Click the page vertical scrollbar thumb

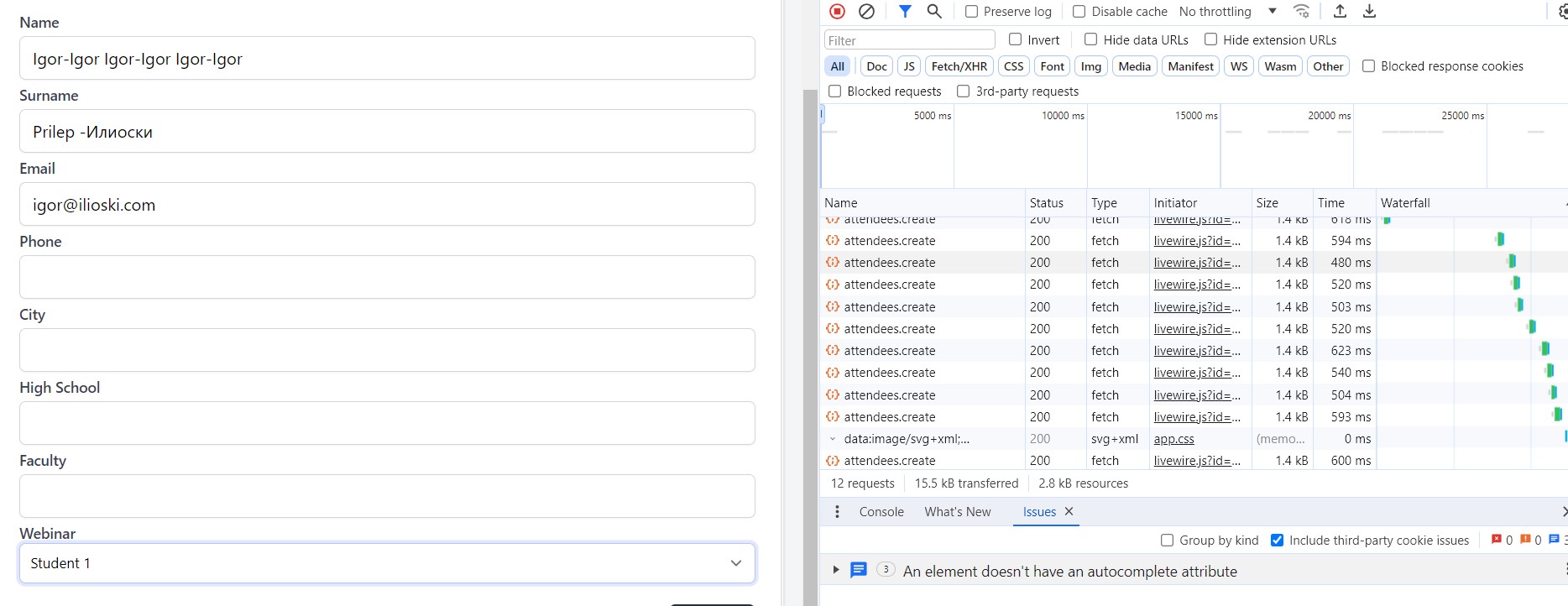(x=810, y=336)
